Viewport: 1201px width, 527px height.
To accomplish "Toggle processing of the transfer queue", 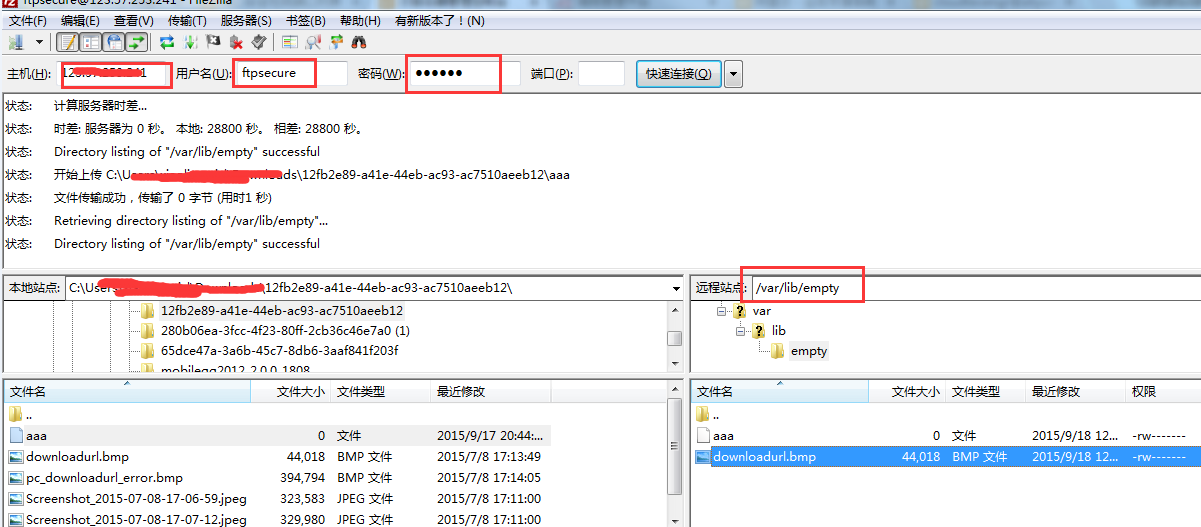I will click(x=190, y=42).
